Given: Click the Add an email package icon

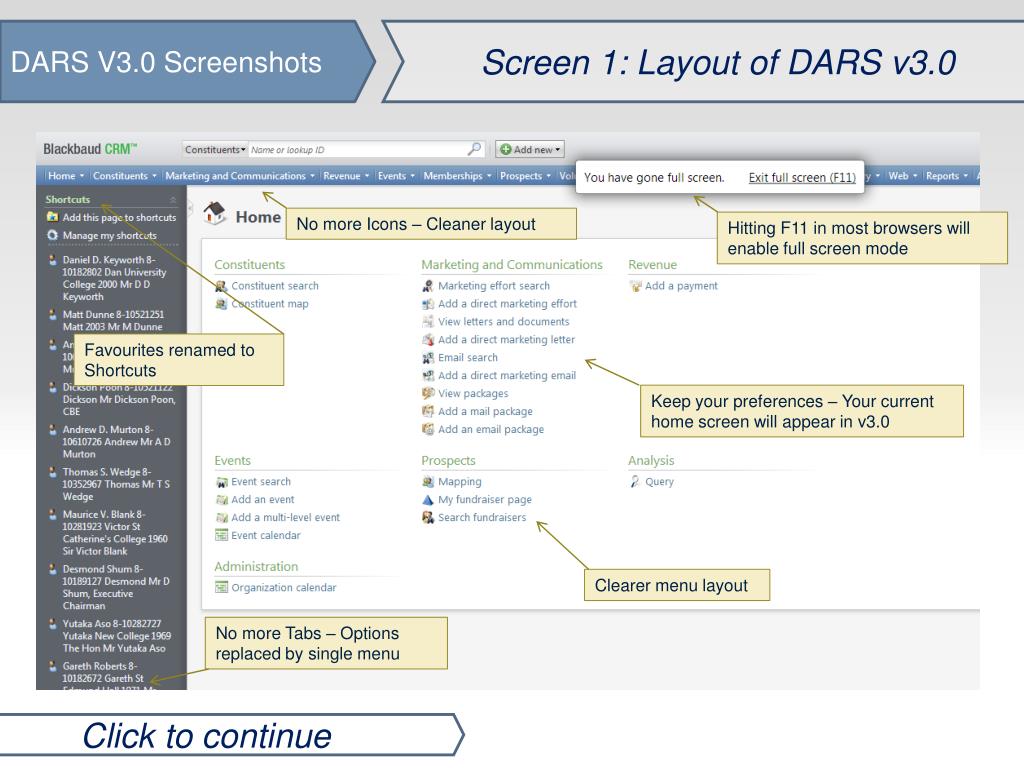Looking at the screenshot, I should (428, 429).
